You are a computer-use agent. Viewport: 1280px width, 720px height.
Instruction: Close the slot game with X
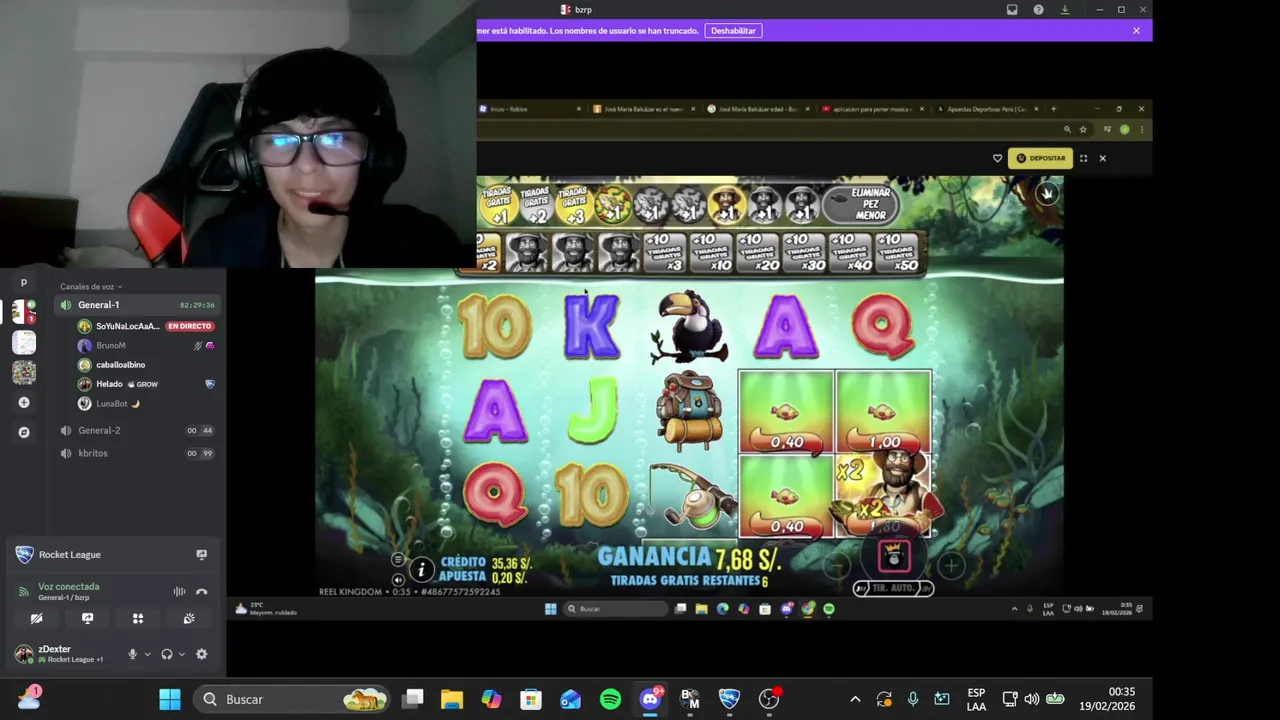tap(1102, 158)
